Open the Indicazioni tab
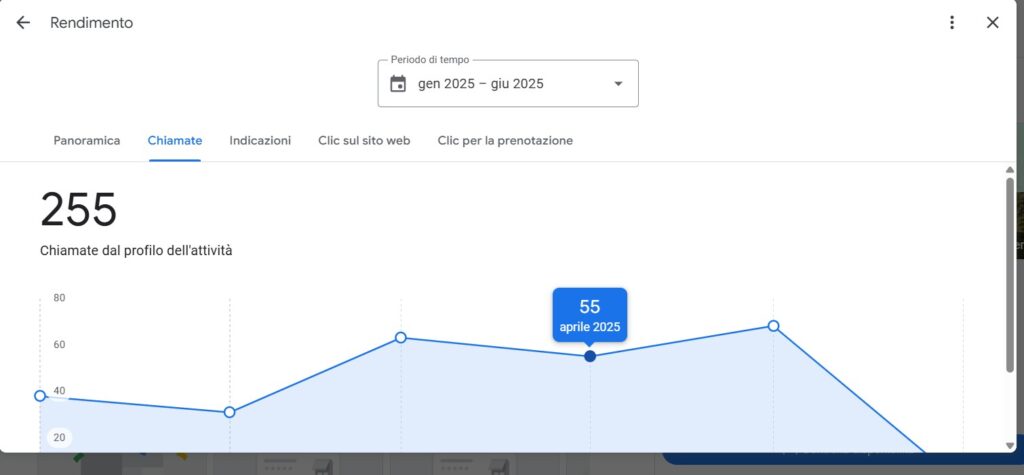Screen dimensions: 1024x475 point(260,141)
